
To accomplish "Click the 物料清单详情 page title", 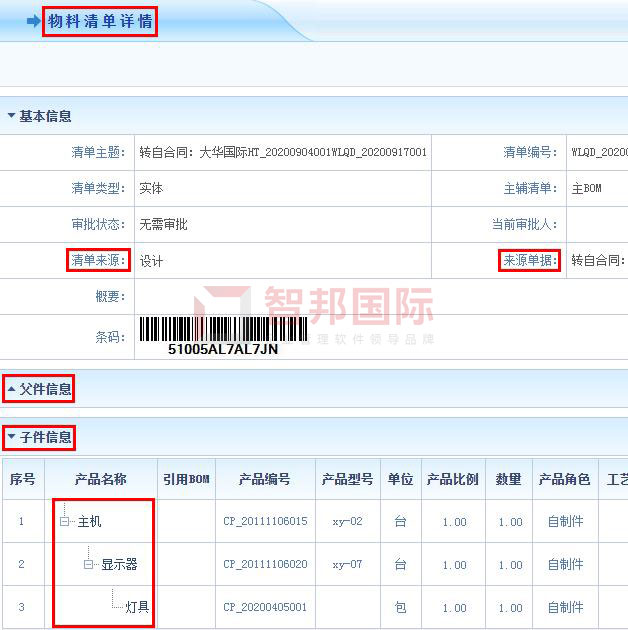I will 100,21.
